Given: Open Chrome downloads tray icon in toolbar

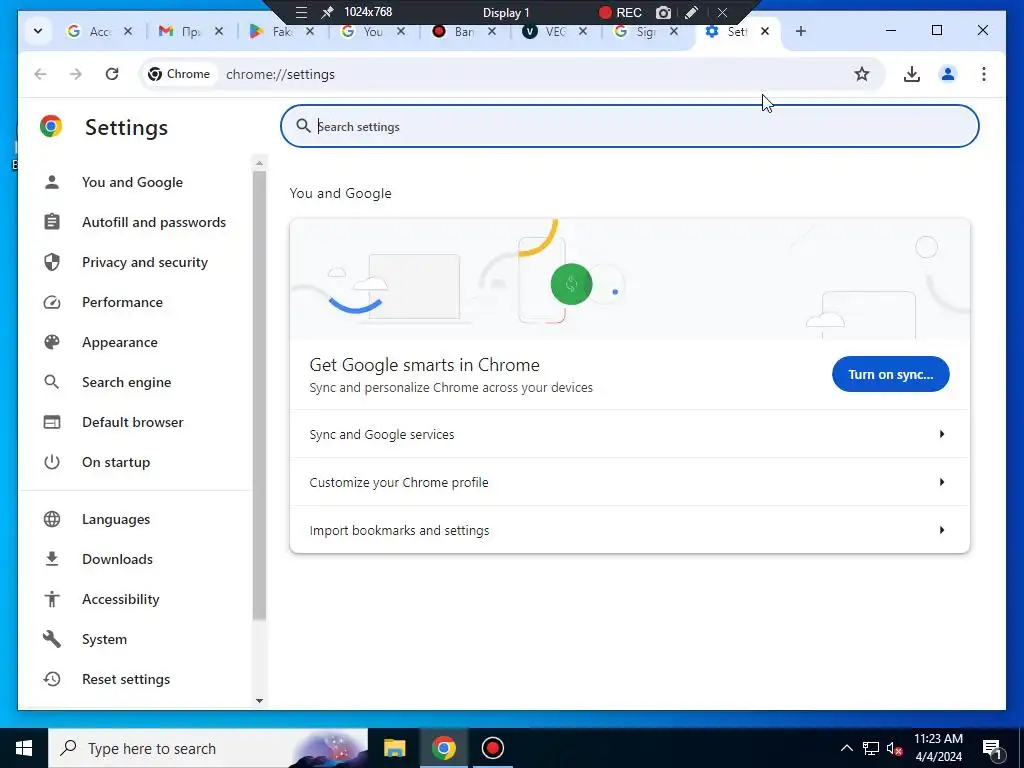Looking at the screenshot, I should point(912,74).
